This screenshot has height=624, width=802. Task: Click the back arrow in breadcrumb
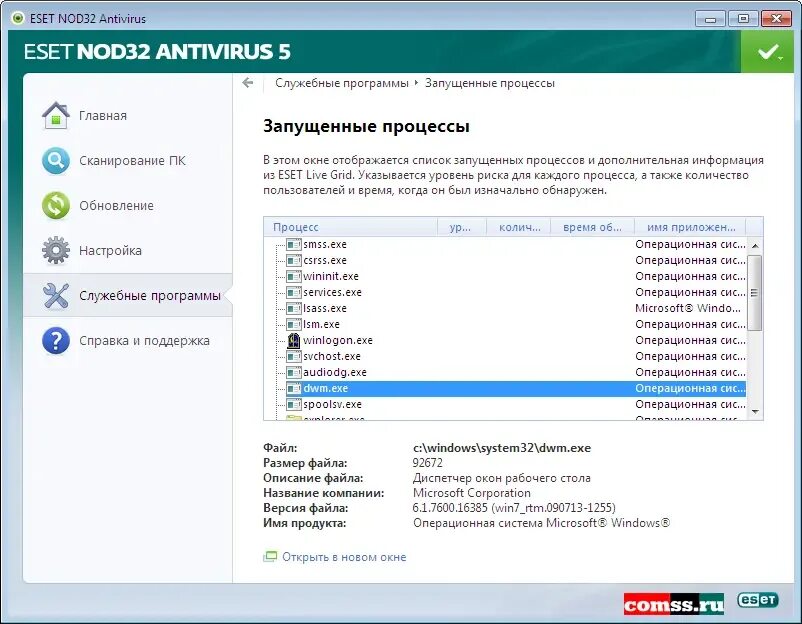coord(248,83)
